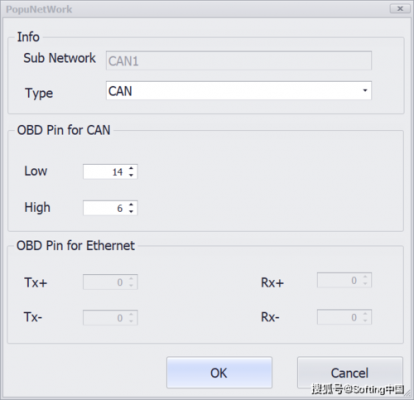
Task: Decrease the CAN High pin value
Action: coord(131,211)
